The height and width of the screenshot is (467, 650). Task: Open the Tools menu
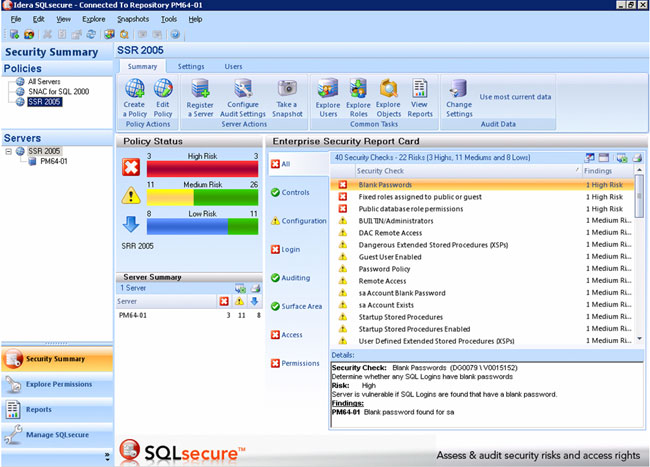point(169,19)
